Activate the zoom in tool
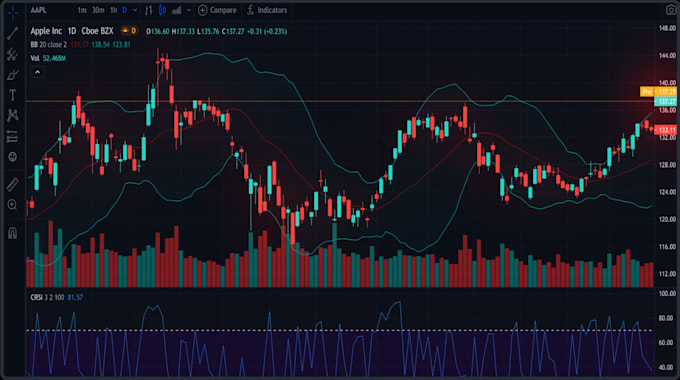 coord(13,205)
